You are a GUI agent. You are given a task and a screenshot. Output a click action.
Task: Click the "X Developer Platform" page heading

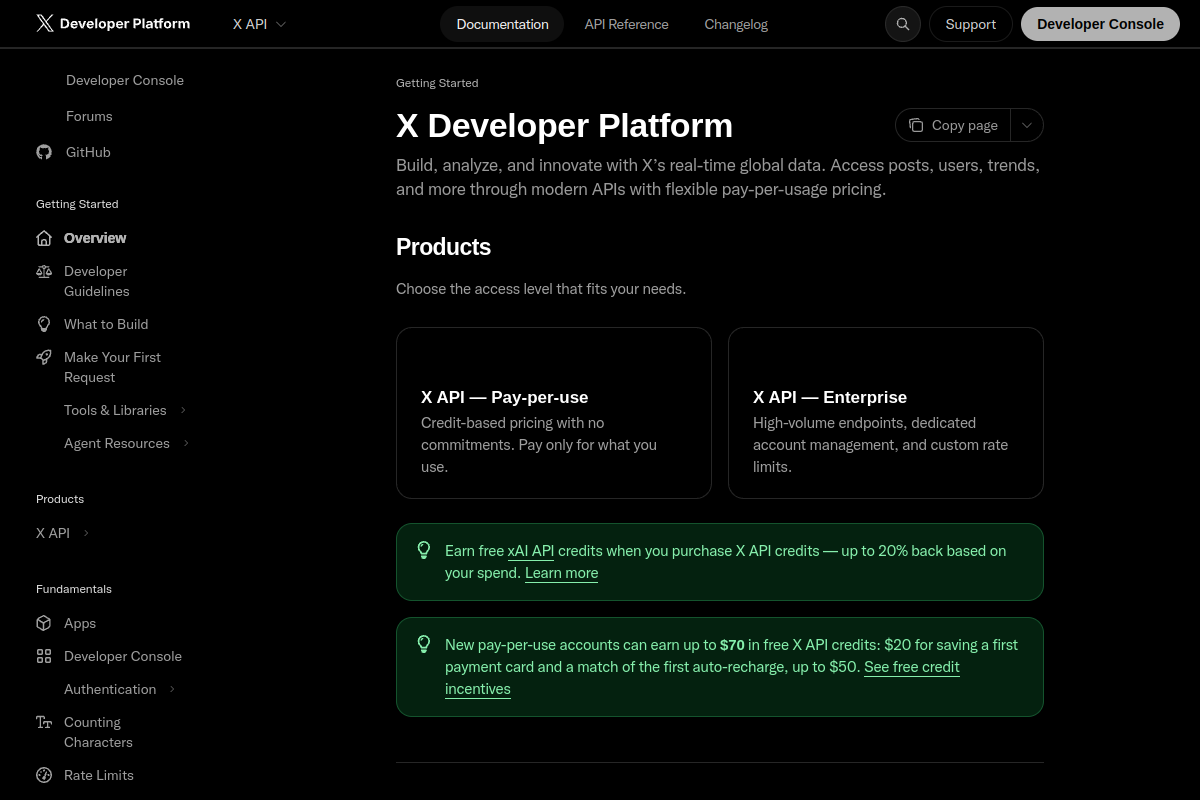point(564,126)
